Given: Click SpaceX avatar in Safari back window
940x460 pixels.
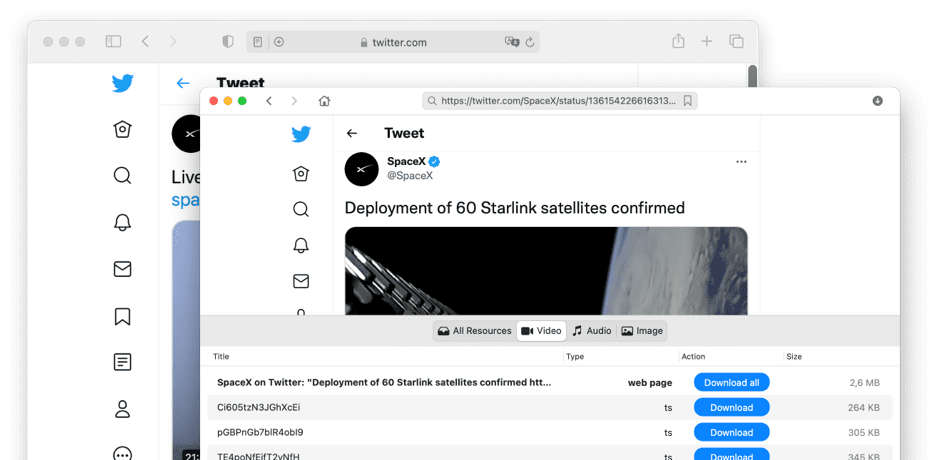Looking at the screenshot, I should (x=187, y=134).
